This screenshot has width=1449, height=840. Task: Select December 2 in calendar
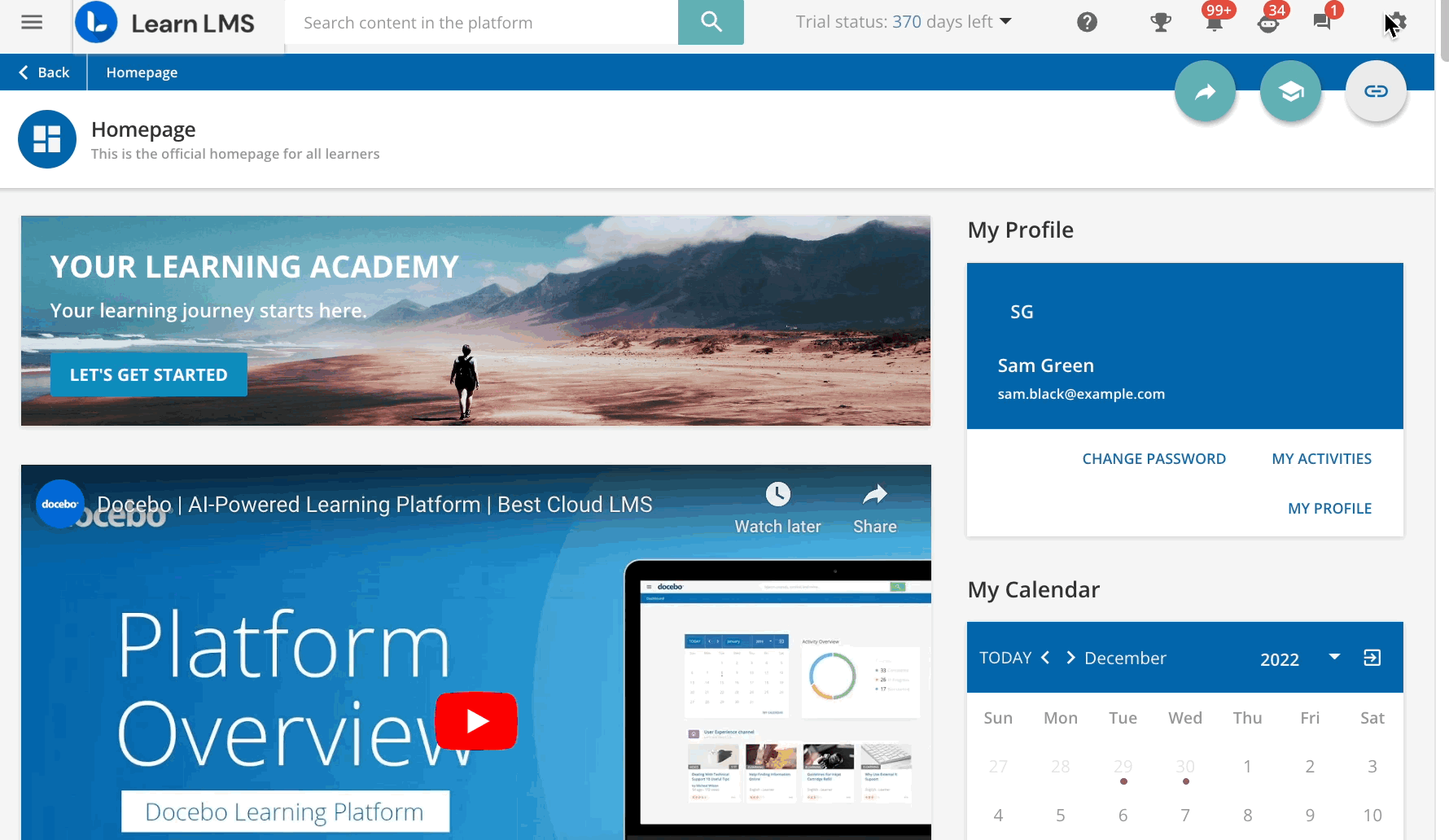pos(1310,766)
